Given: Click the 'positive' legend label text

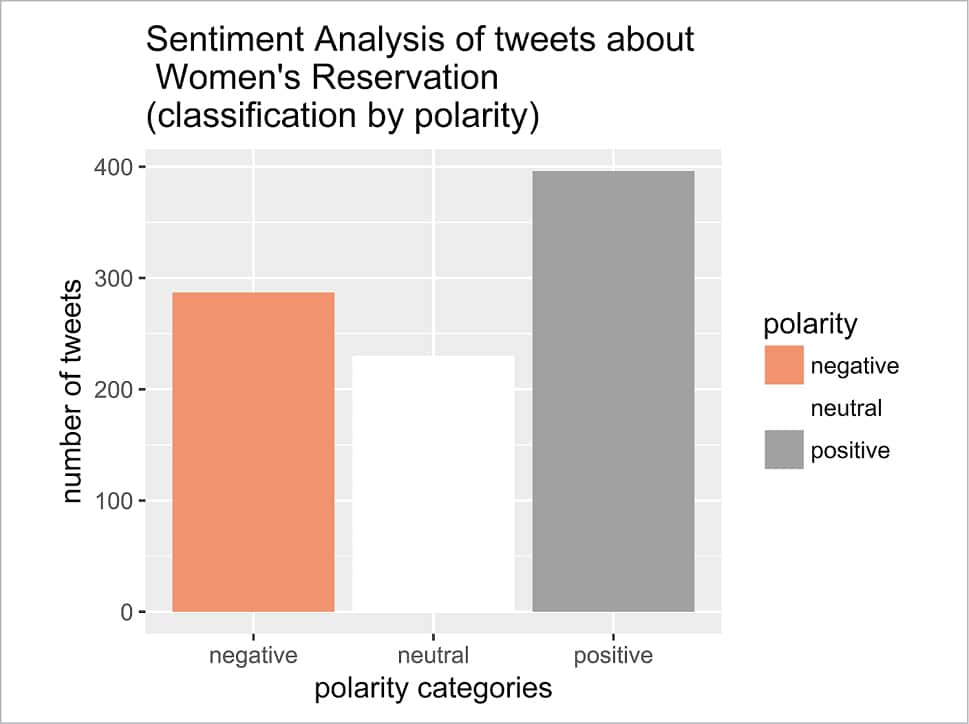Looking at the screenshot, I should click(x=850, y=450).
